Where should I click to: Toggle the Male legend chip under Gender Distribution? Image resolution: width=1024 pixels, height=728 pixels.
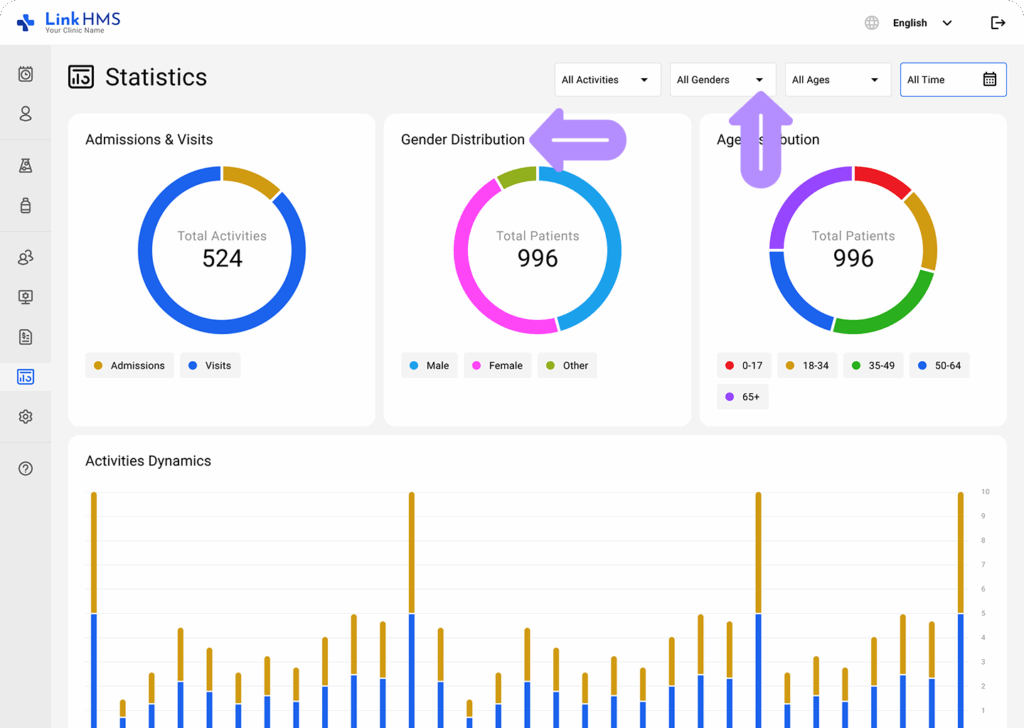(x=429, y=365)
